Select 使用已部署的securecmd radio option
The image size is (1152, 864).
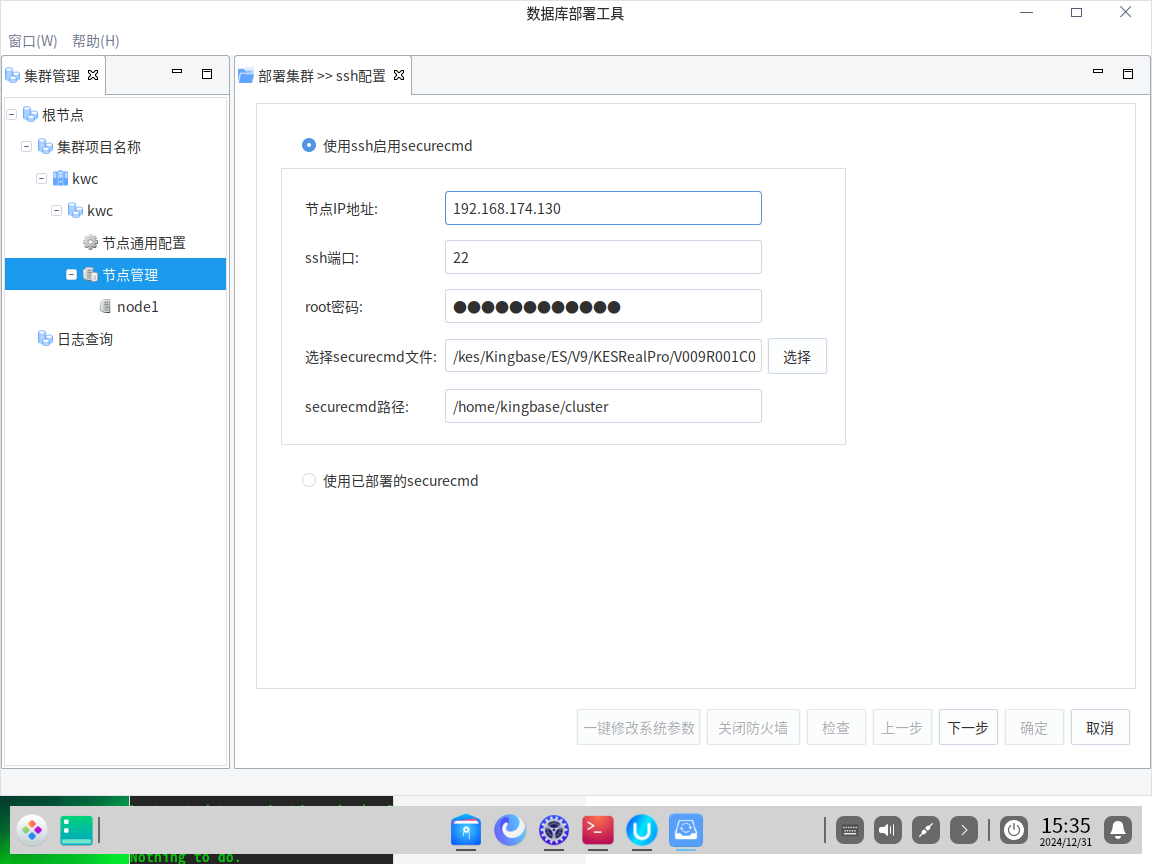309,481
